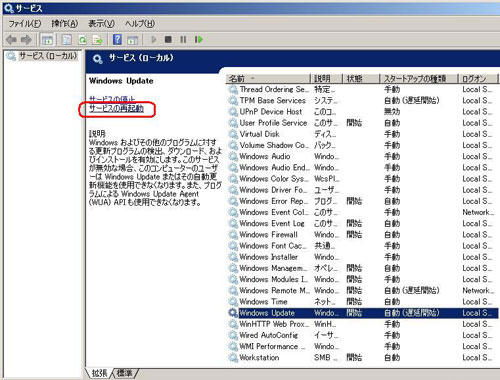Click the Stop Service square icon
Screen dimensions: 500x380
click(168, 40)
